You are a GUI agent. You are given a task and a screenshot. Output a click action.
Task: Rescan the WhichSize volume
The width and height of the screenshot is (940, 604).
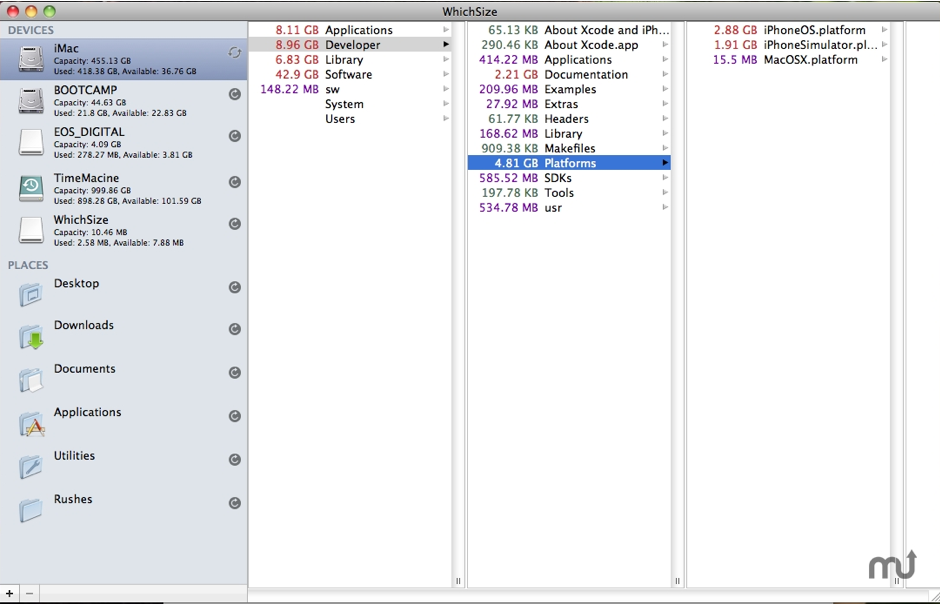(x=235, y=224)
